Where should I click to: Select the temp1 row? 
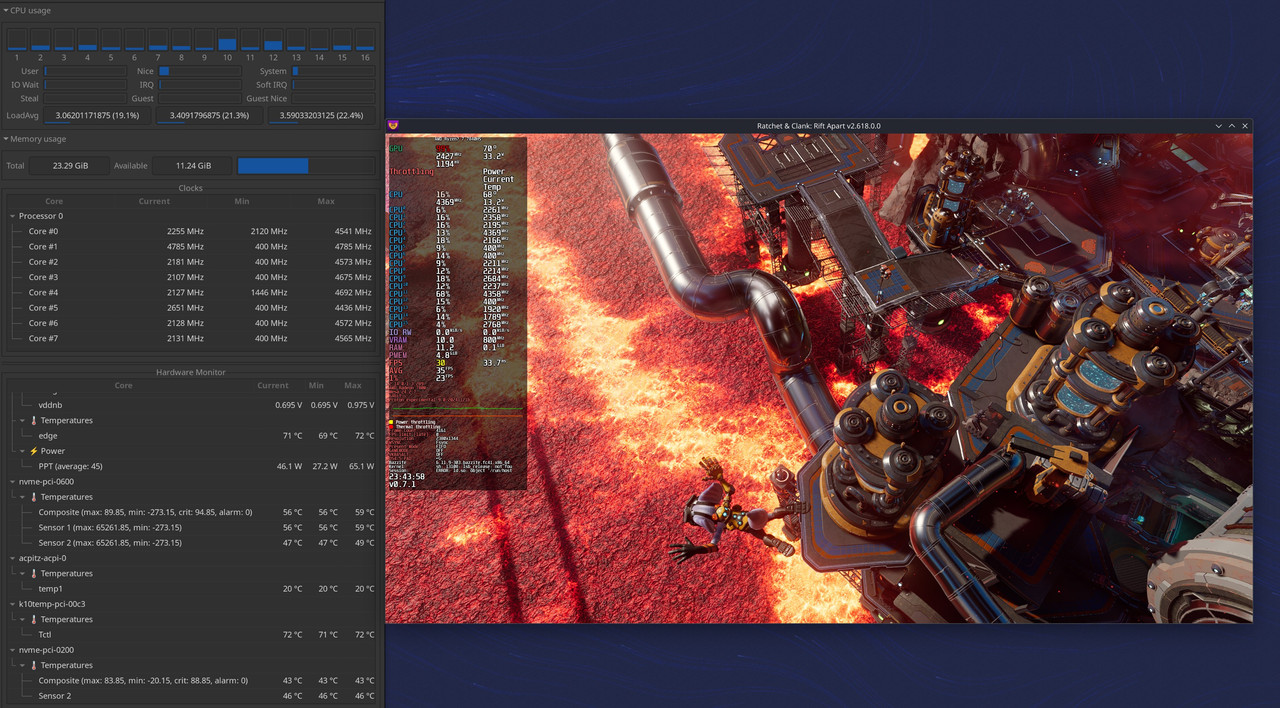192,589
